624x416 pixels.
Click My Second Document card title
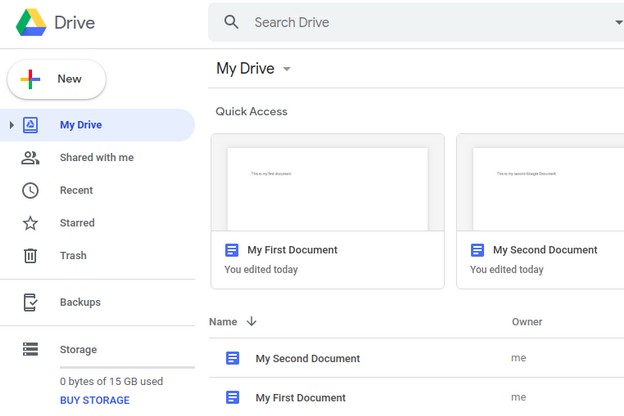click(545, 250)
